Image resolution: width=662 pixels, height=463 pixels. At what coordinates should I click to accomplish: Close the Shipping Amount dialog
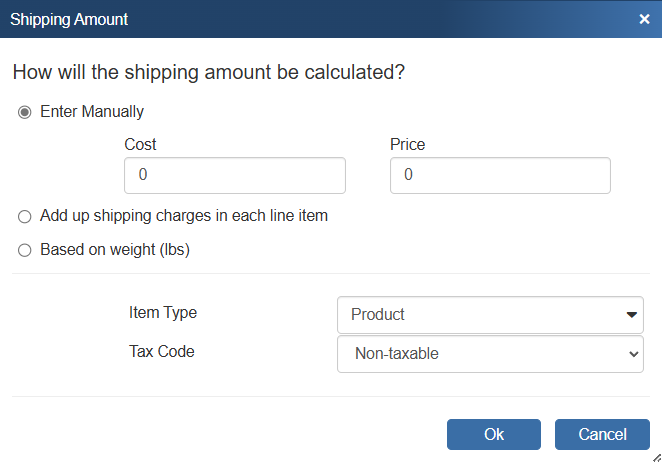click(644, 19)
